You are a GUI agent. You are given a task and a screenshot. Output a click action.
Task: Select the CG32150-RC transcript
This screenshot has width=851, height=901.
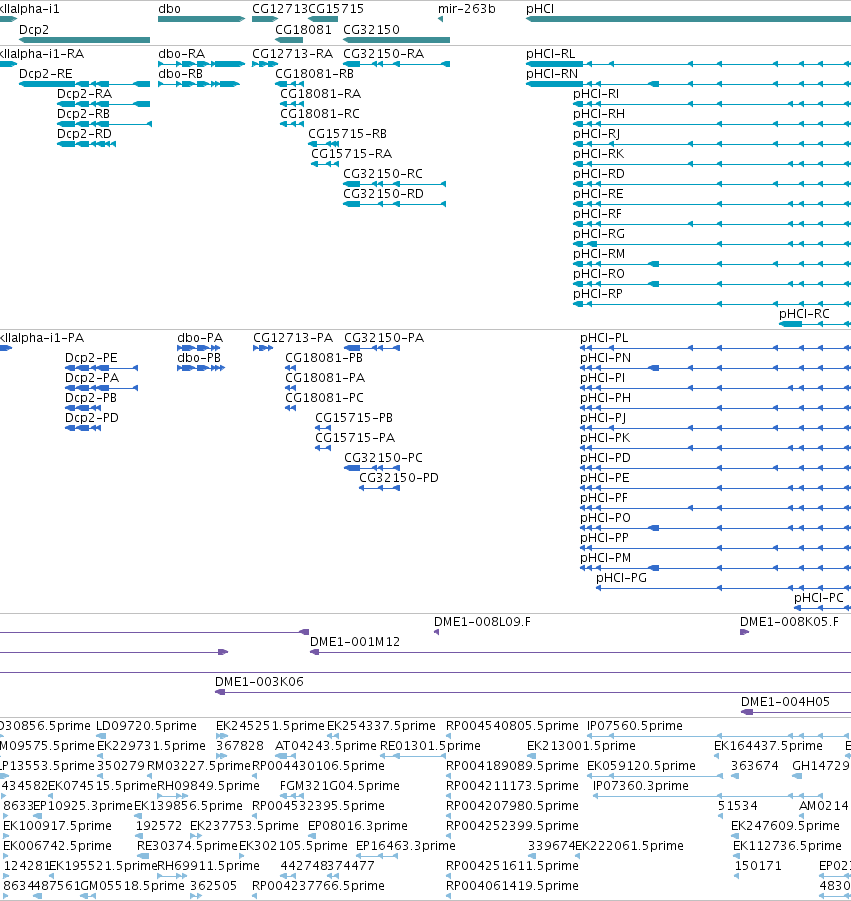click(x=383, y=174)
